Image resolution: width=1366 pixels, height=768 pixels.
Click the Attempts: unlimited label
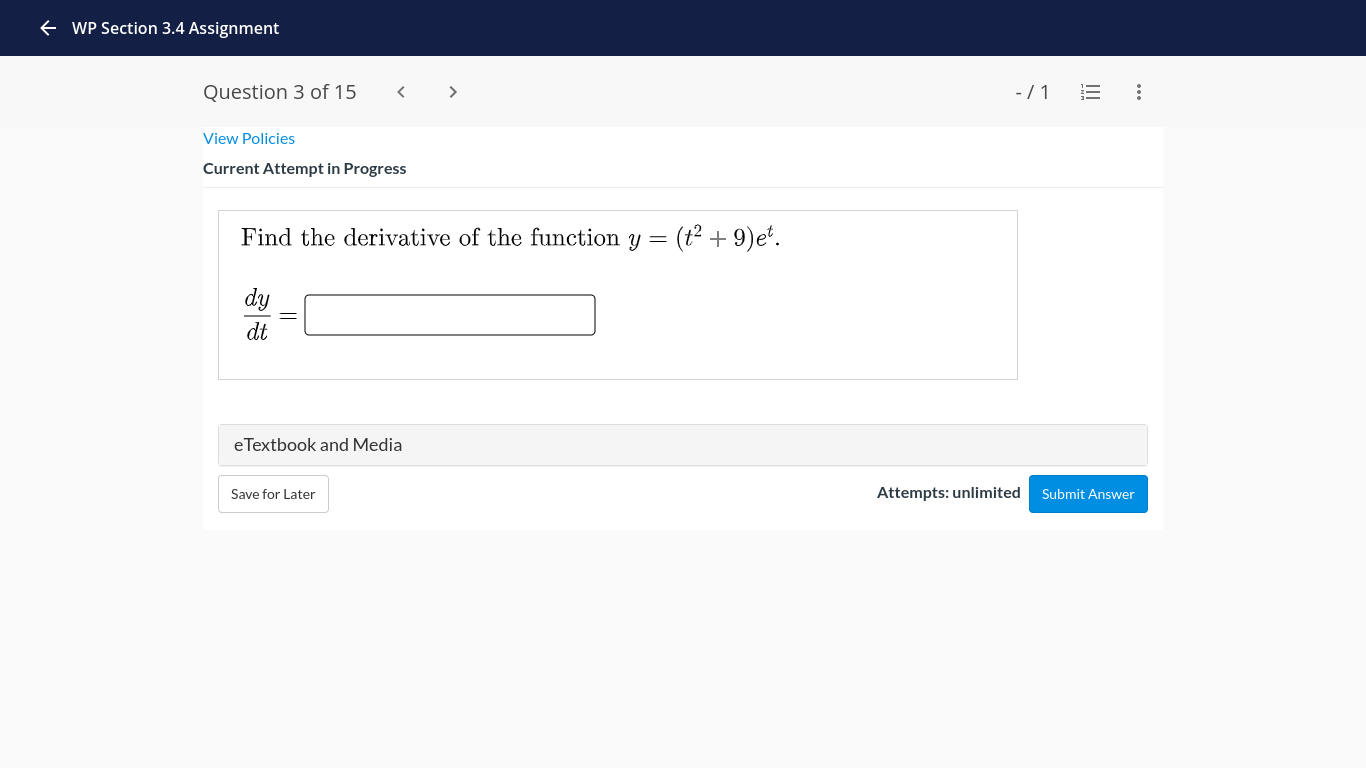click(948, 492)
